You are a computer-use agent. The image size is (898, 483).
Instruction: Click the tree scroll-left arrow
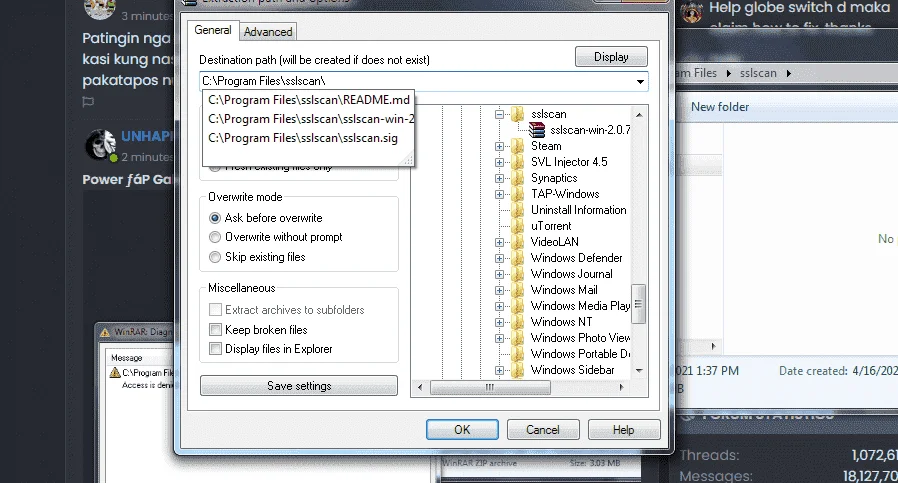[420, 387]
